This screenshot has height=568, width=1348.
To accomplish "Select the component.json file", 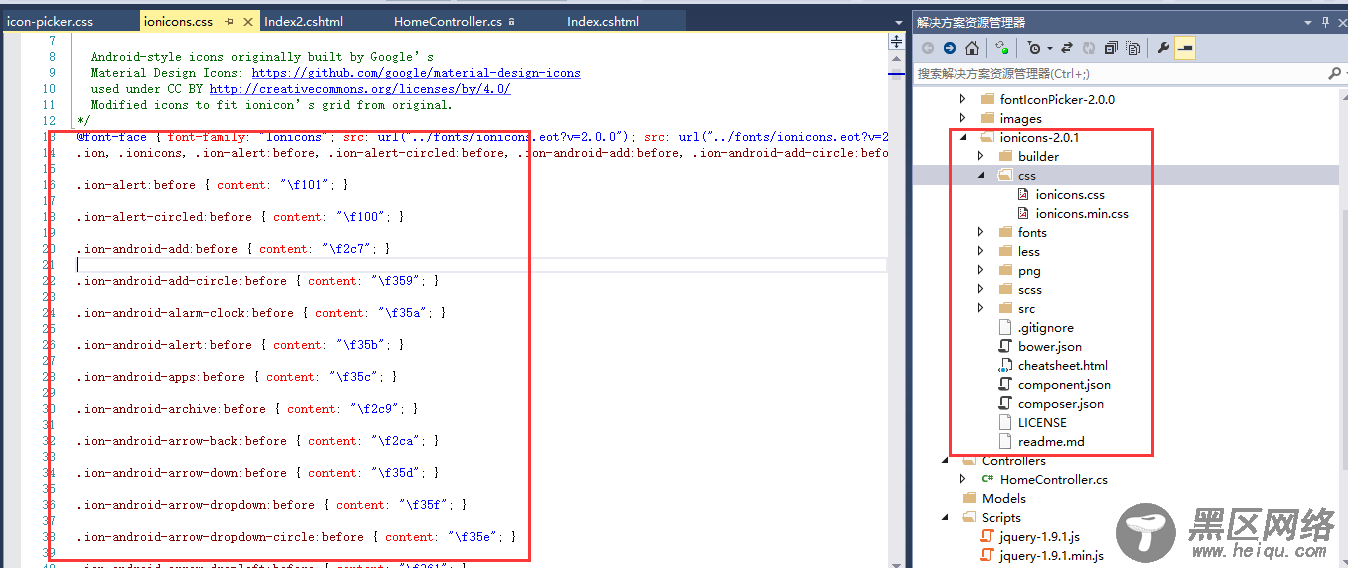I will pos(1064,384).
